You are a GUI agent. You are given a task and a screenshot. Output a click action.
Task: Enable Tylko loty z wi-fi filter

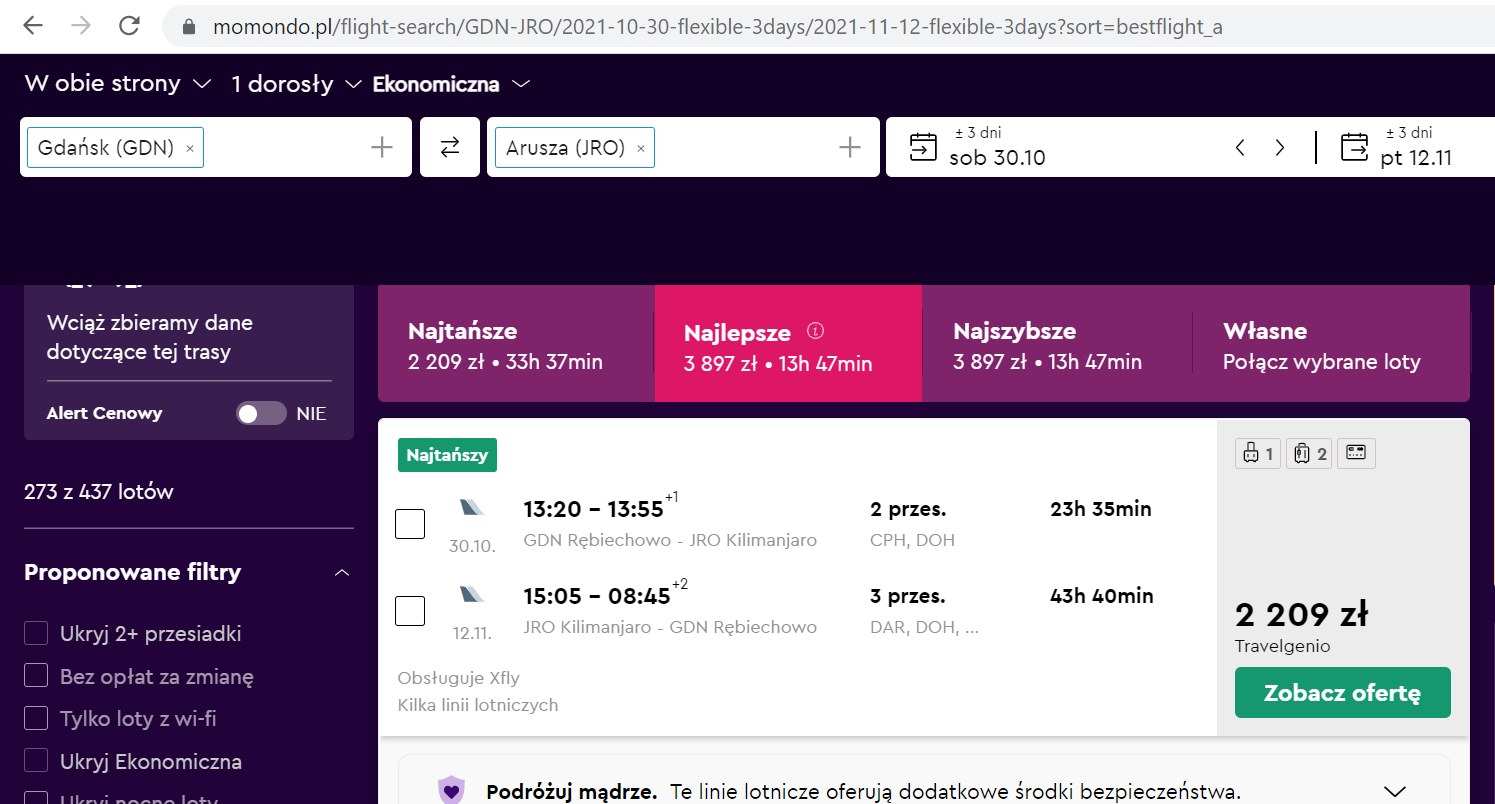pos(36,718)
